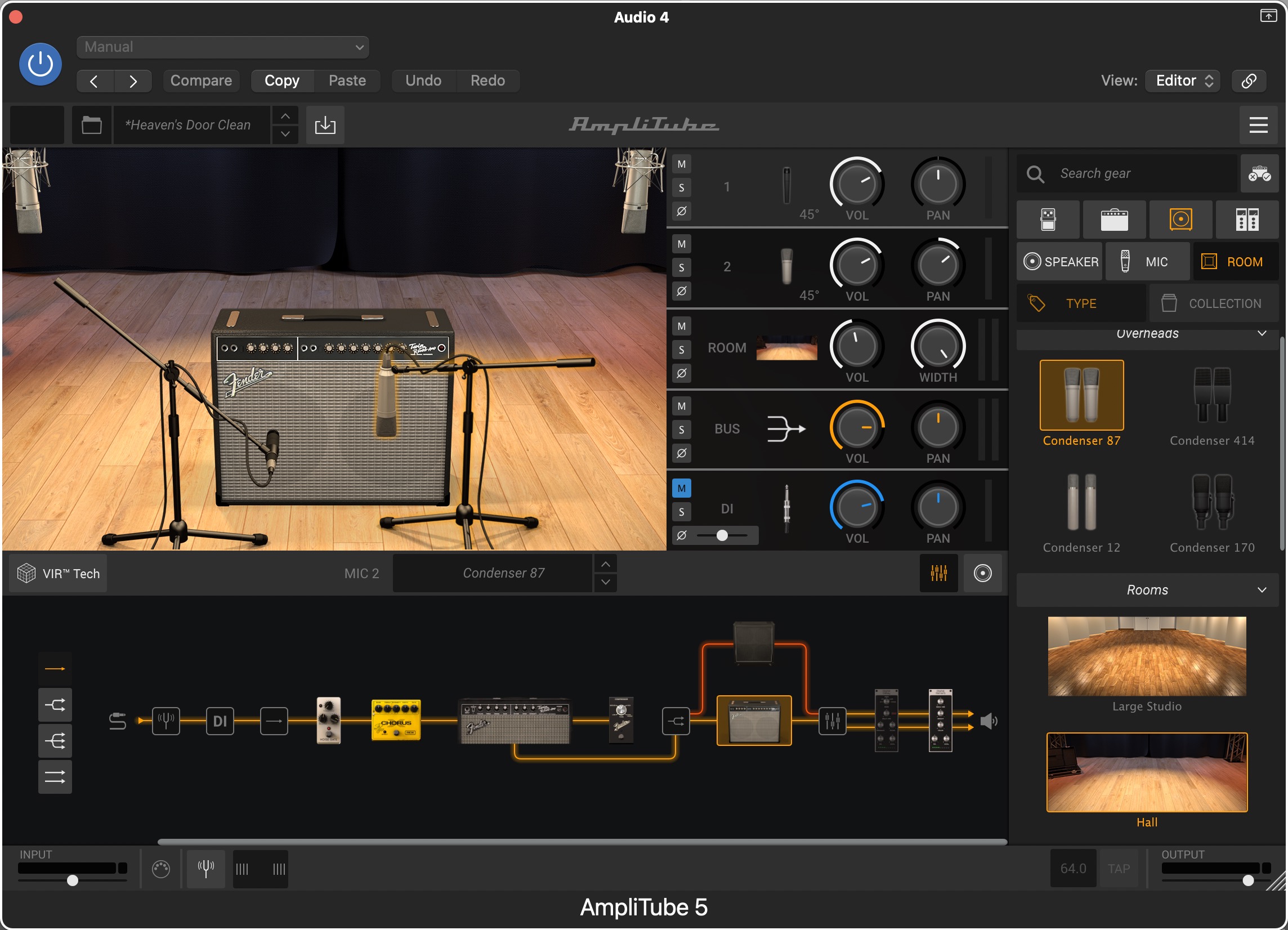This screenshot has width=1288, height=930.
Task: Click the TAP tempo button
Action: point(1118,868)
